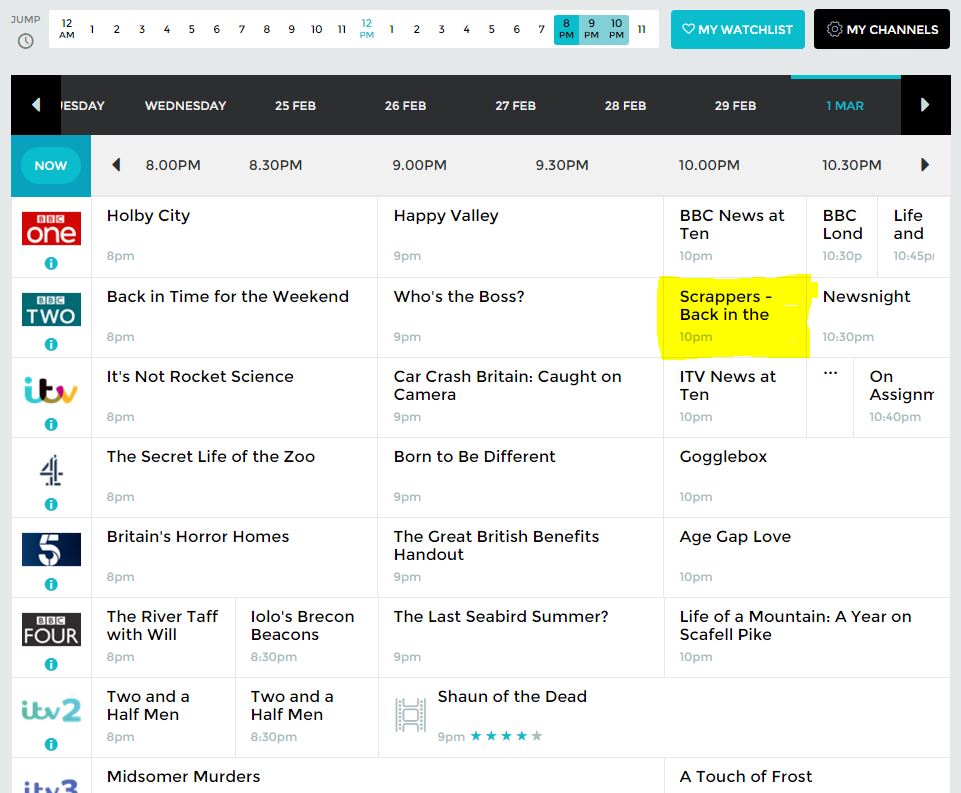Screen dimensions: 961x793
Task: Open Newsnight listing
Action: 879,317
